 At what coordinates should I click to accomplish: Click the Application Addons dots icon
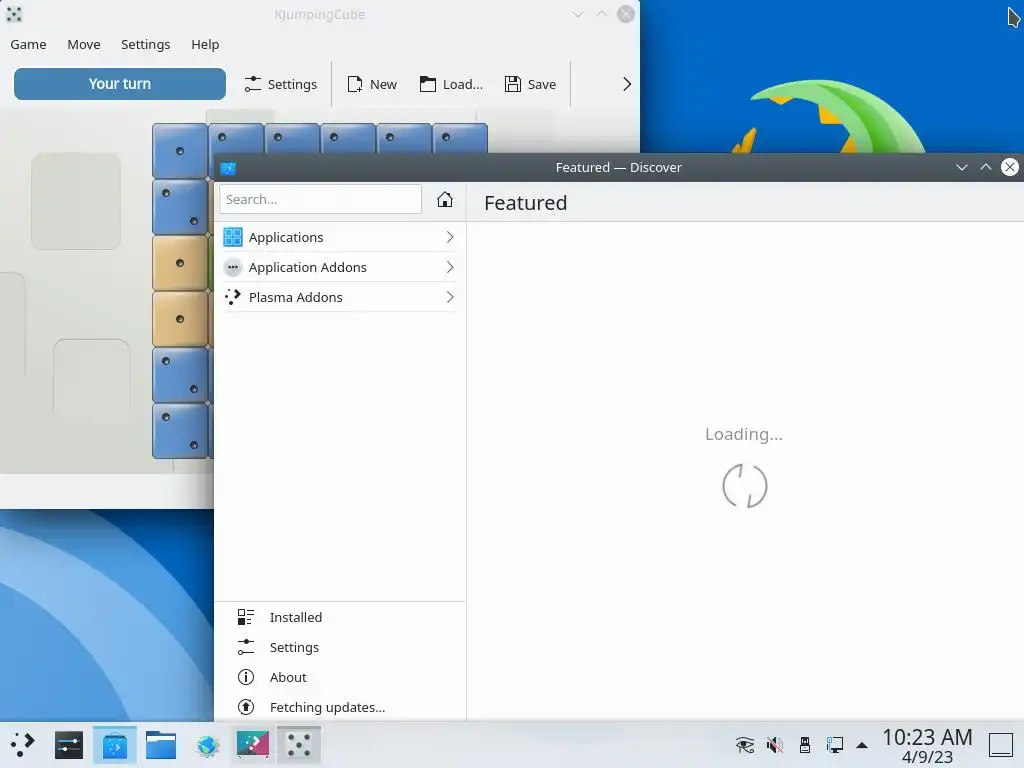(x=232, y=267)
